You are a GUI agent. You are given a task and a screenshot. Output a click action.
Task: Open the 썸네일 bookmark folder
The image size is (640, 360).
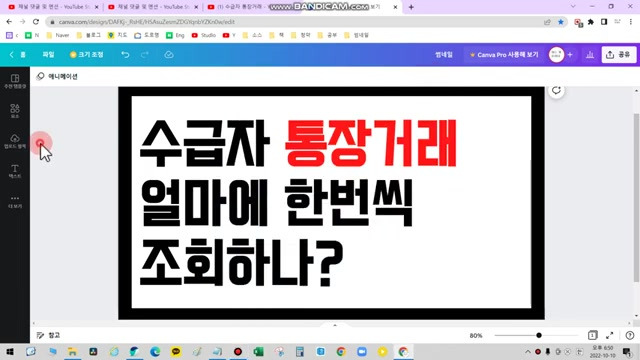[356, 35]
